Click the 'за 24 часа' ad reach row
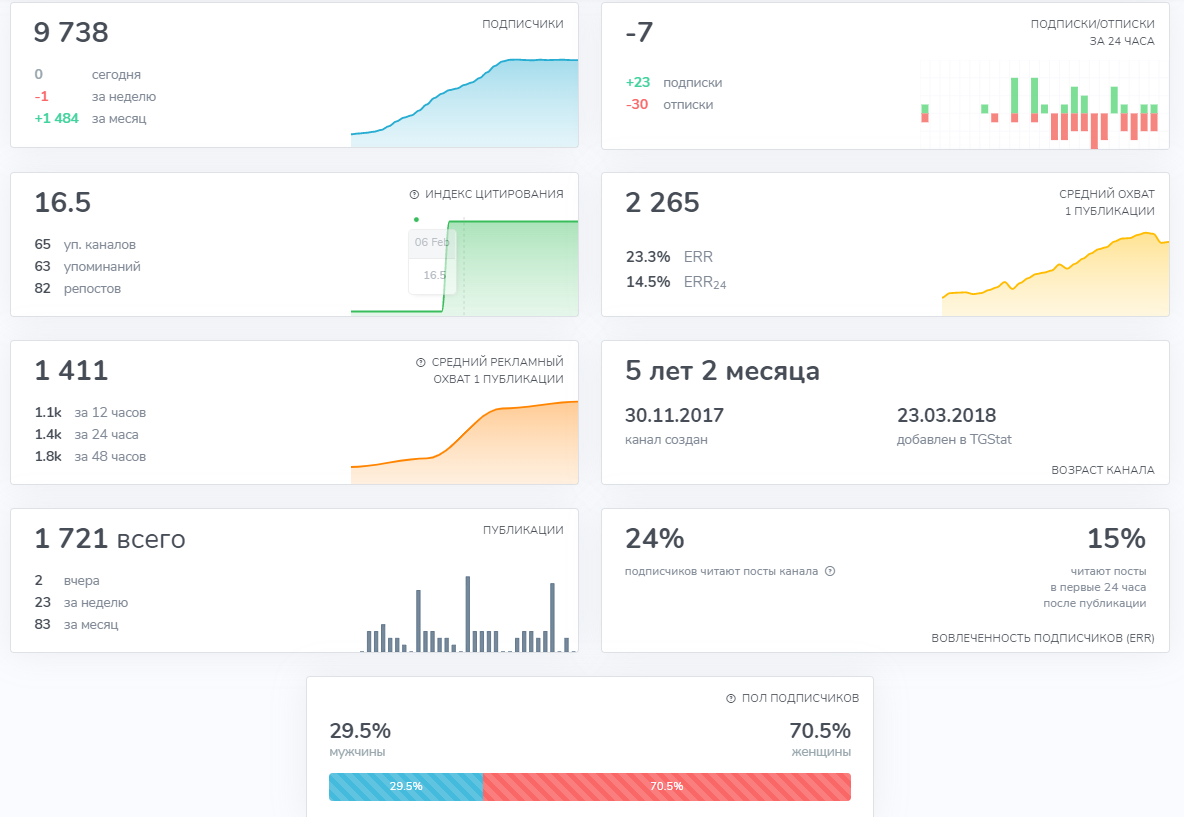Viewport: 1184px width, 817px height. click(x=87, y=434)
